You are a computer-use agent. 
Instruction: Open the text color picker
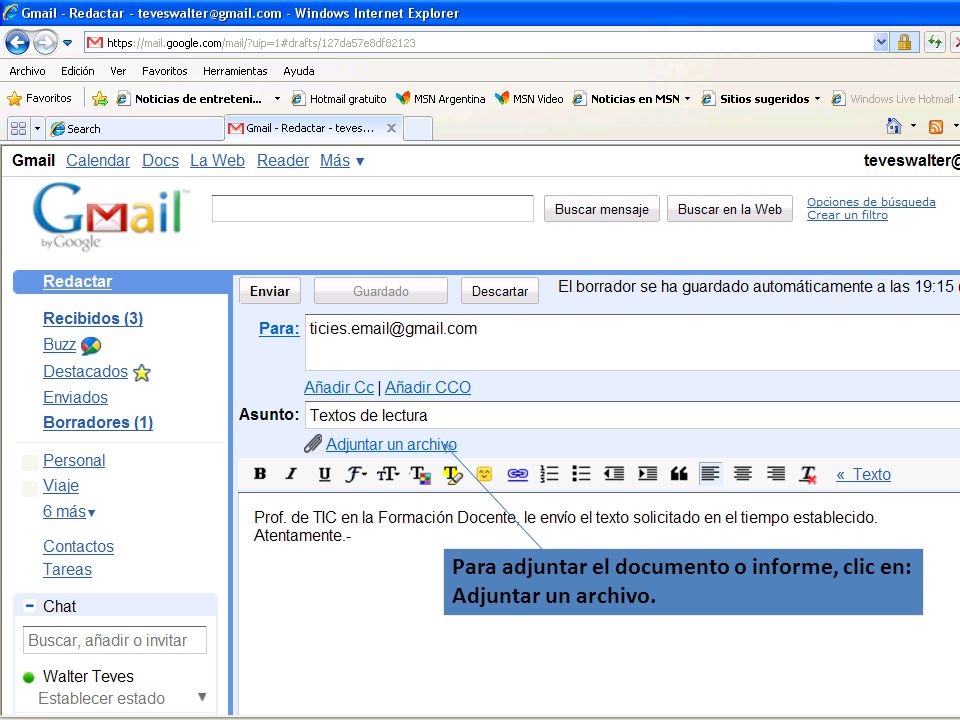click(x=421, y=474)
